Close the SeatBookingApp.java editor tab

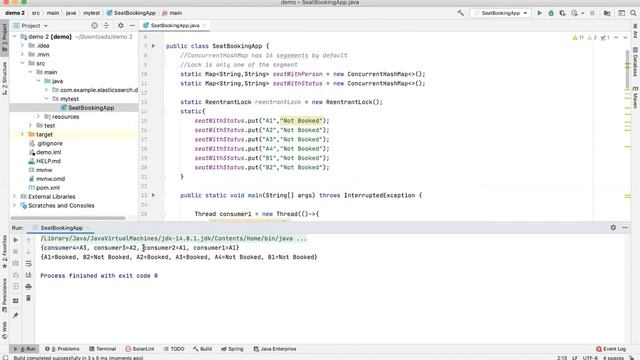204,25
